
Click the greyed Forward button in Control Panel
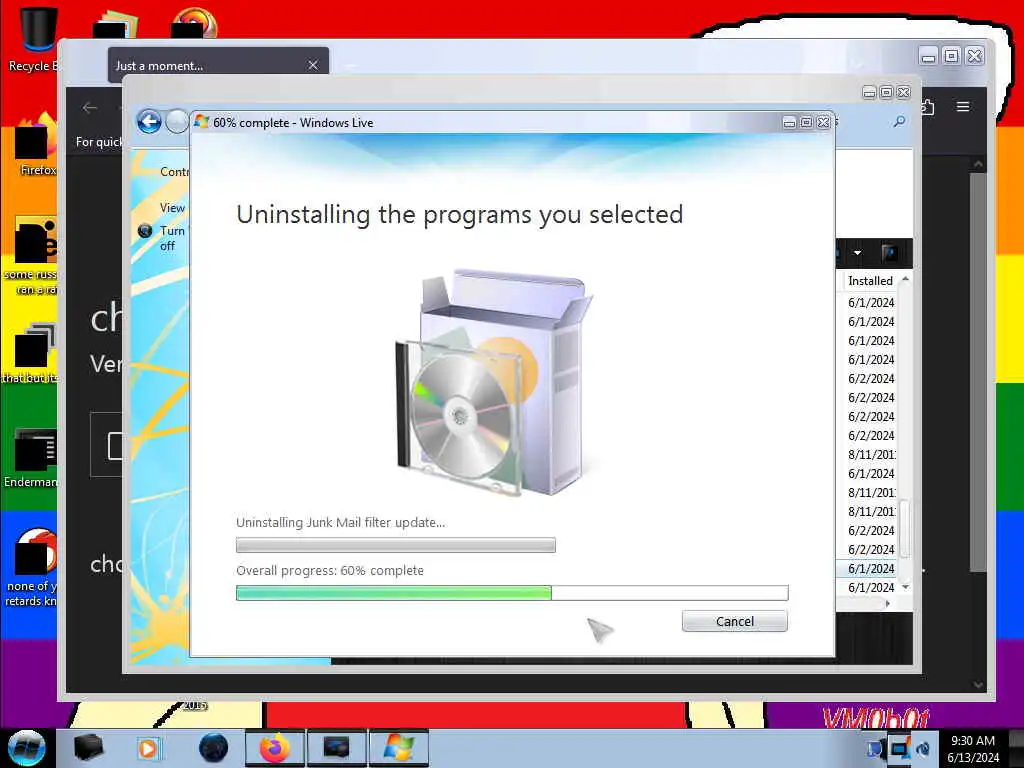(176, 121)
